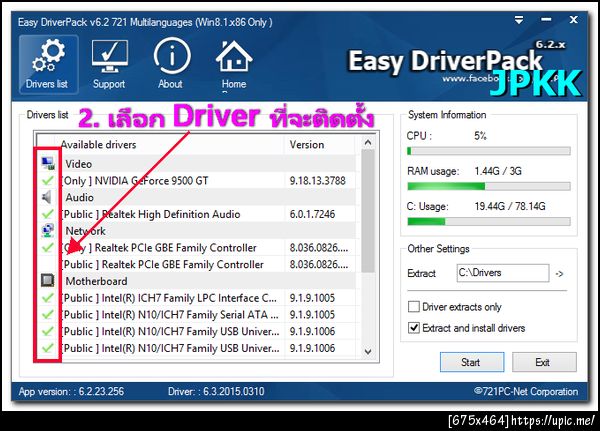Open the About tab
This screenshot has width=600, height=431.
pyautogui.click(x=171, y=64)
